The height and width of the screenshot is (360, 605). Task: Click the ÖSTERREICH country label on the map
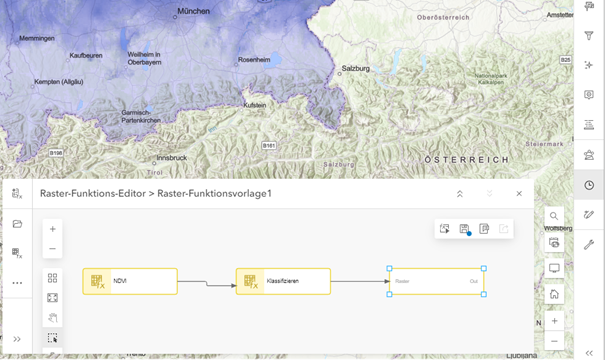(467, 160)
